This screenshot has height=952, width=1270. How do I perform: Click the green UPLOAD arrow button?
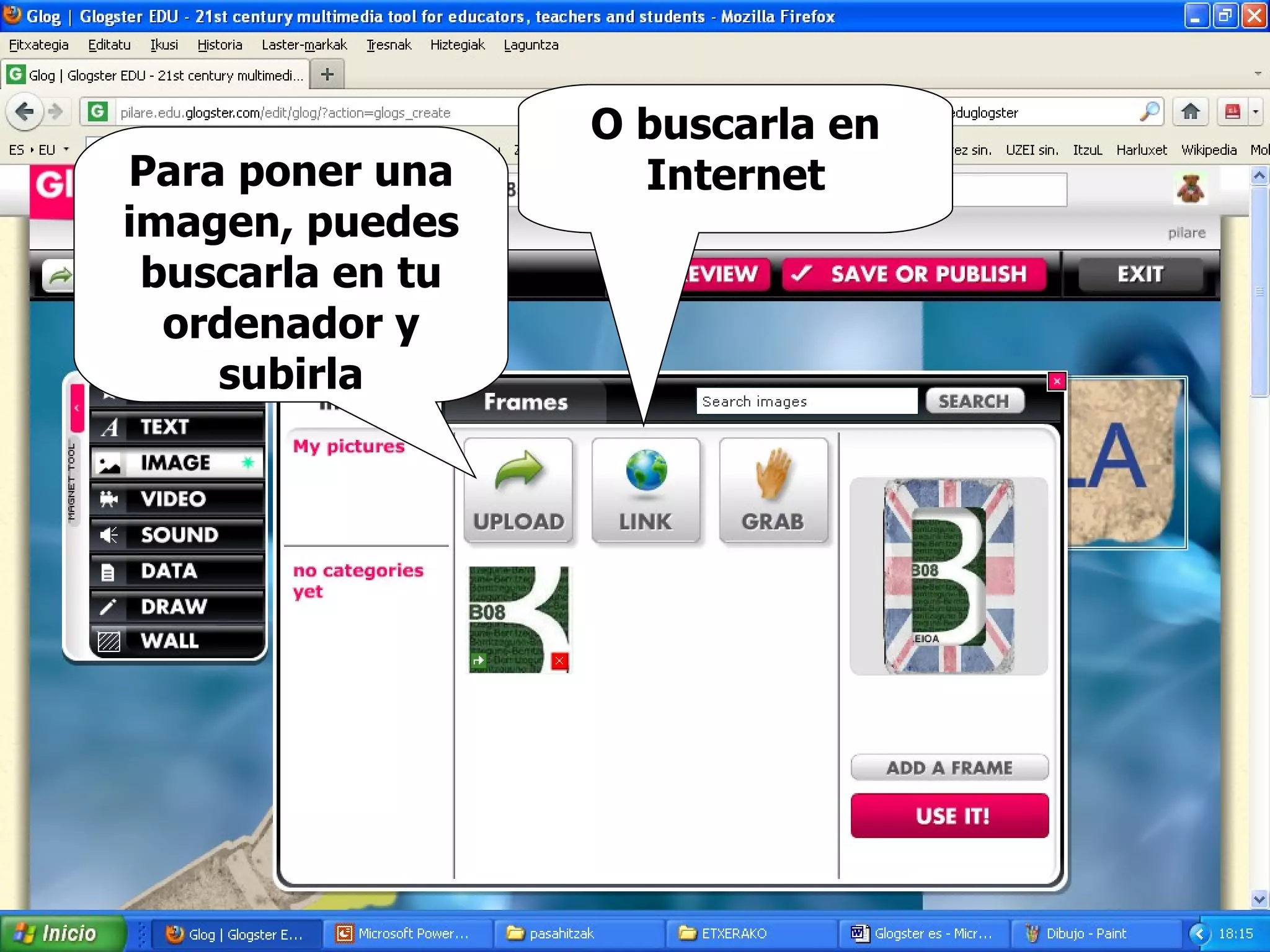pyautogui.click(x=518, y=490)
